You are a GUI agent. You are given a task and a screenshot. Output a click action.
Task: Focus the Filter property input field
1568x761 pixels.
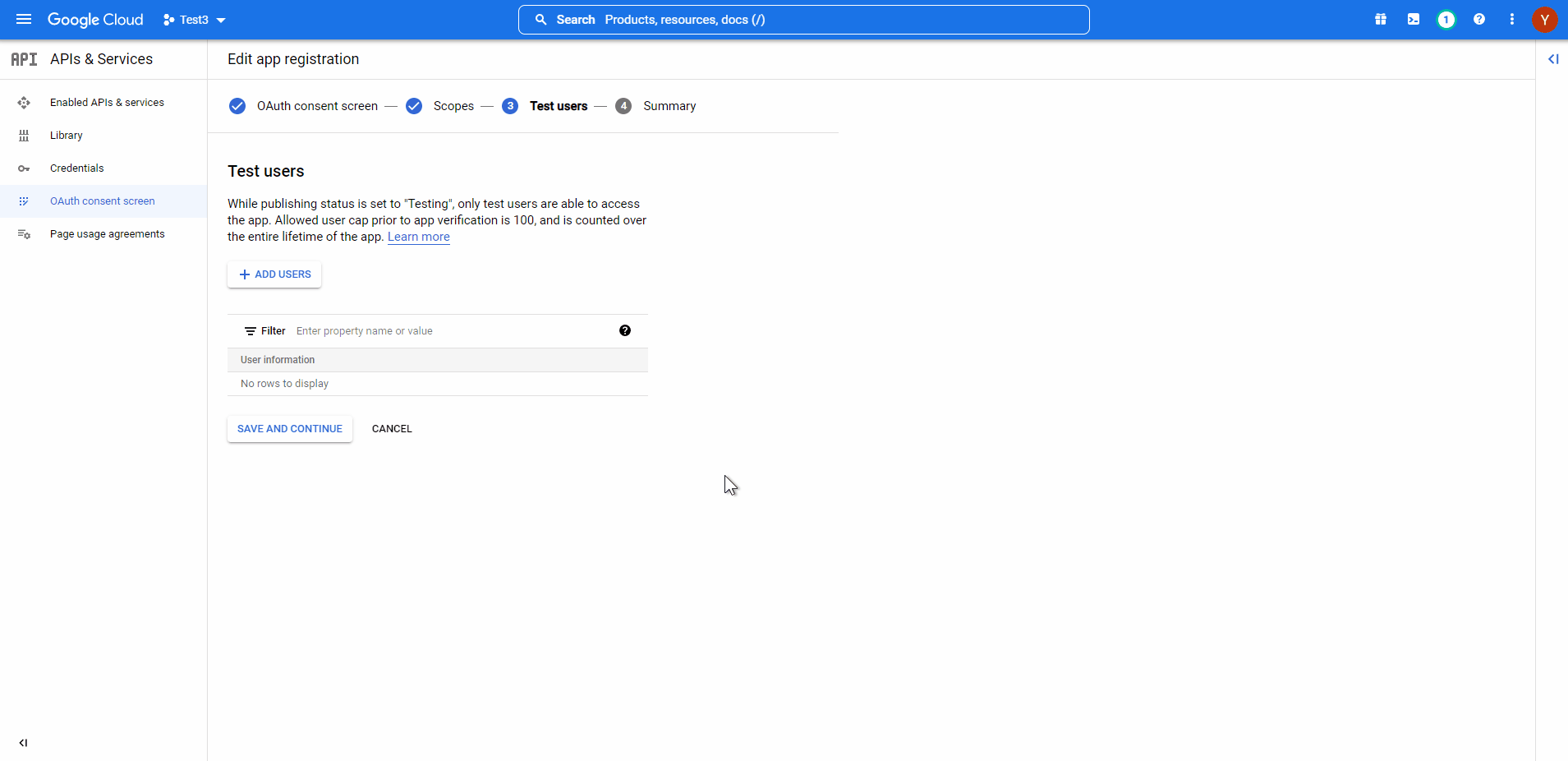pos(452,331)
